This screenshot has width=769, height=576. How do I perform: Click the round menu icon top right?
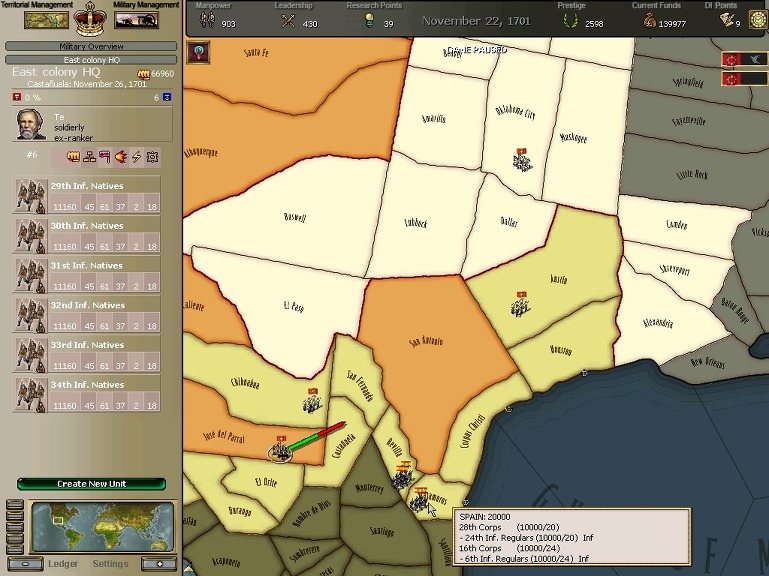pyautogui.click(x=757, y=20)
